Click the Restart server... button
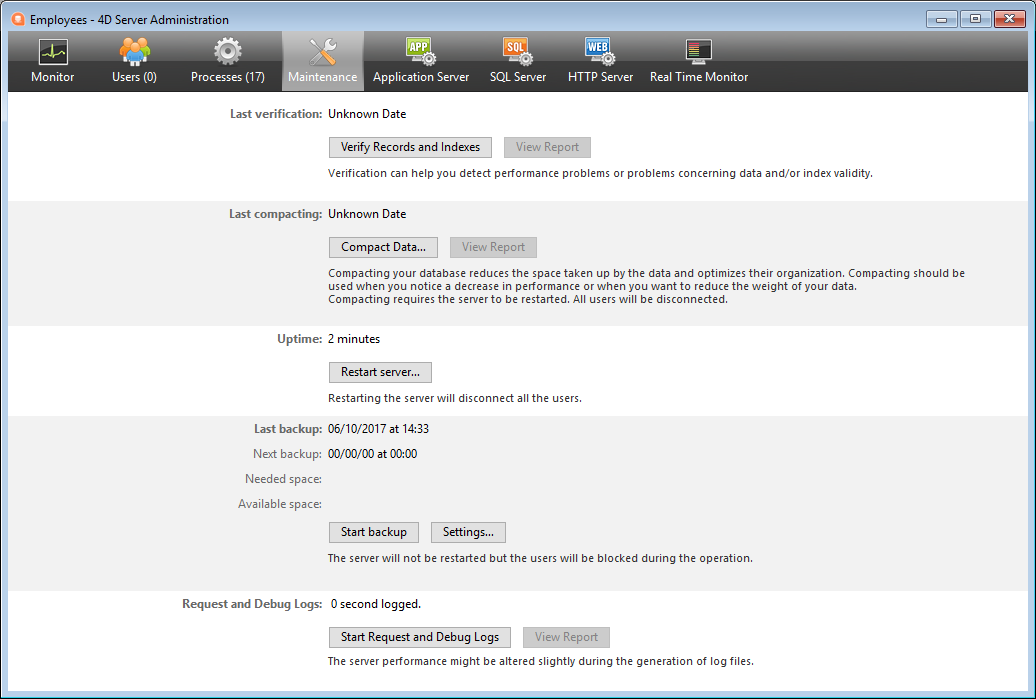 [380, 372]
